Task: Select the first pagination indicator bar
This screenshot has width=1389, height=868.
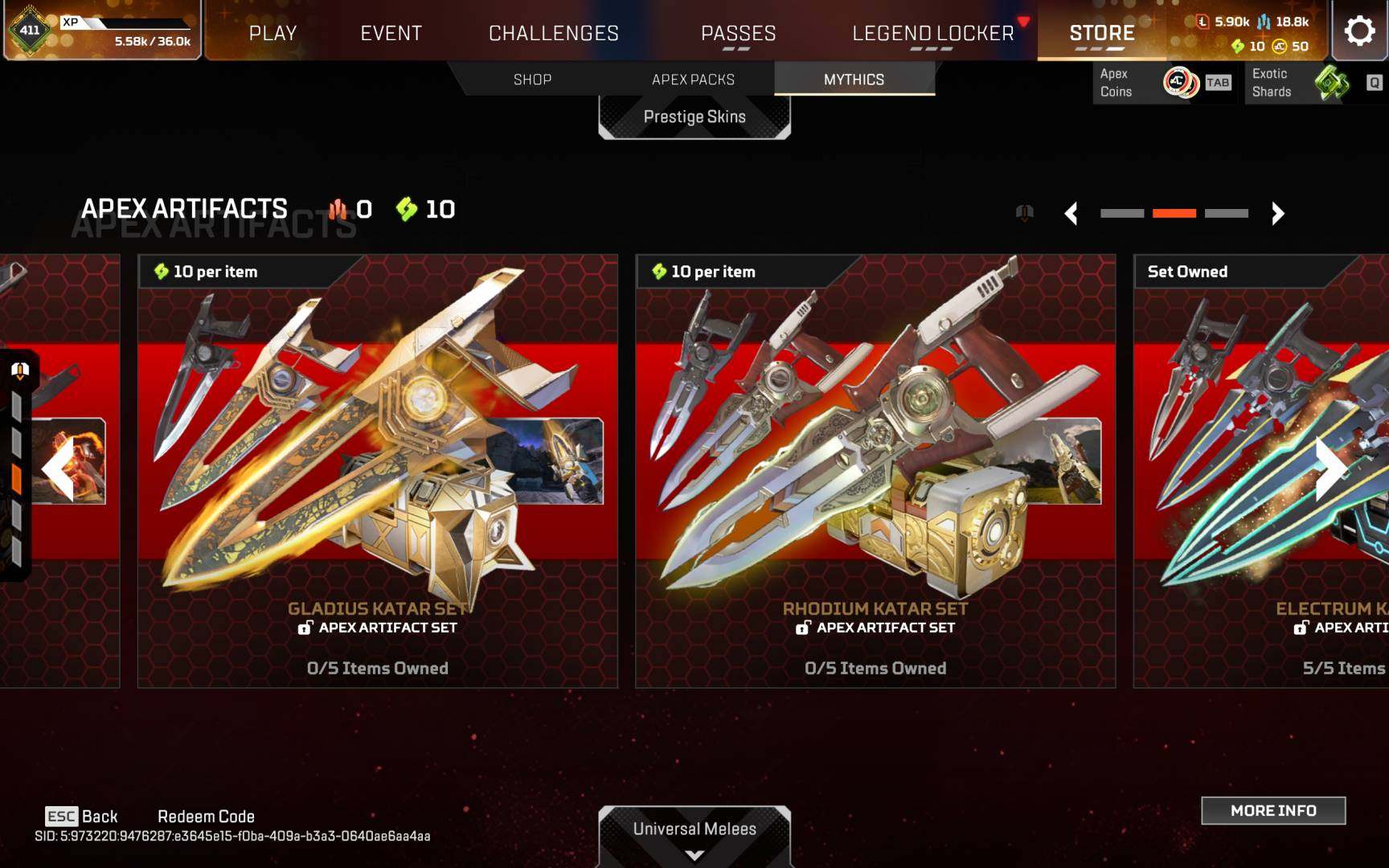Action: 1122,214
